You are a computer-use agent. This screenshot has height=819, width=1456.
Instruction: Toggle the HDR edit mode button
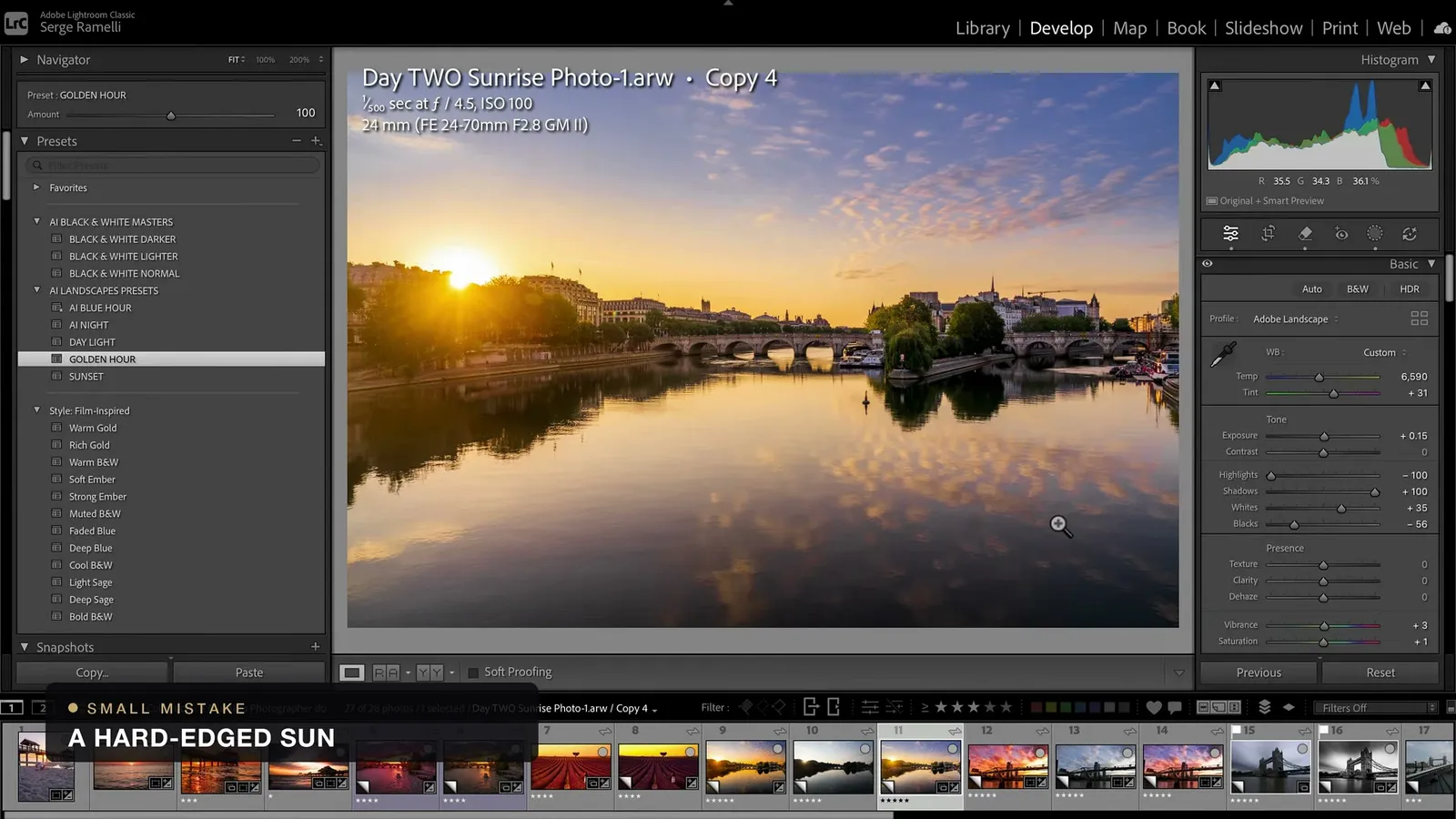[x=1410, y=289]
